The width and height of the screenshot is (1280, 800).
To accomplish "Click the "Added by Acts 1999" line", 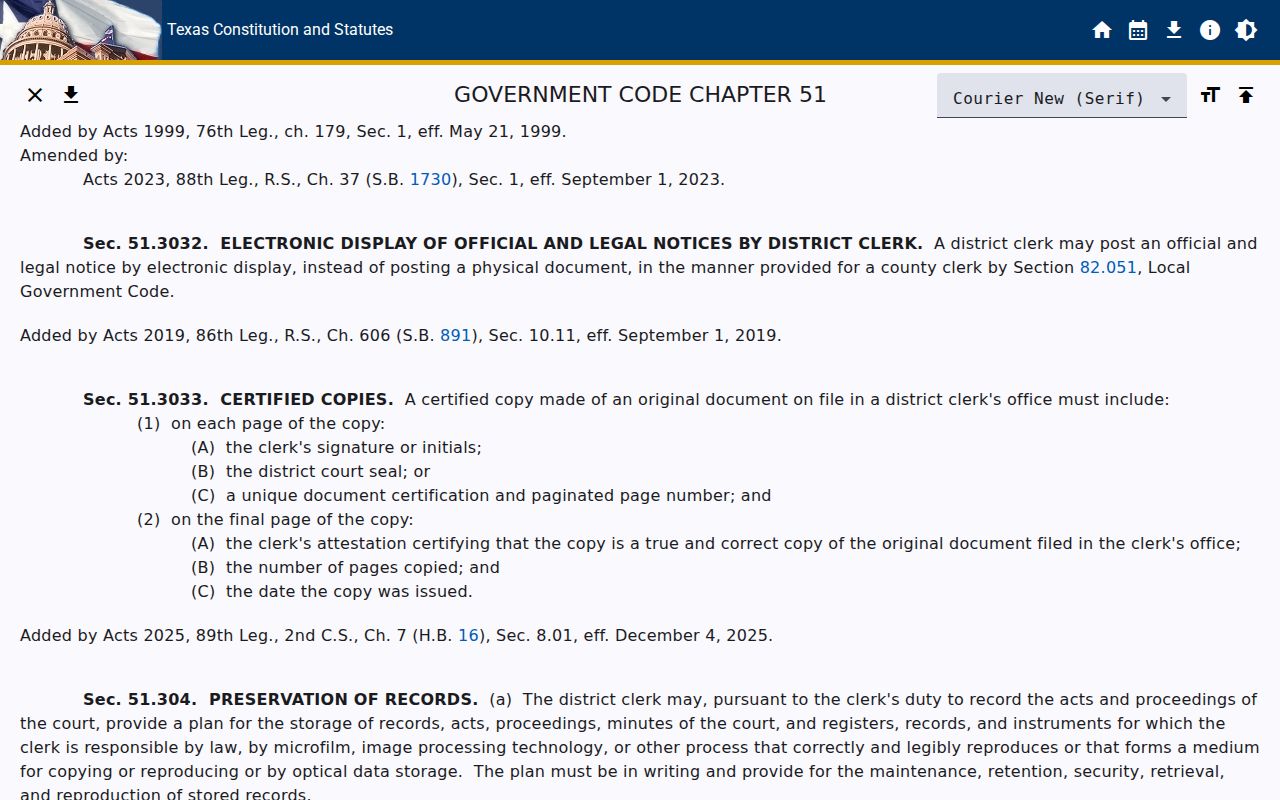I will pos(293,132).
